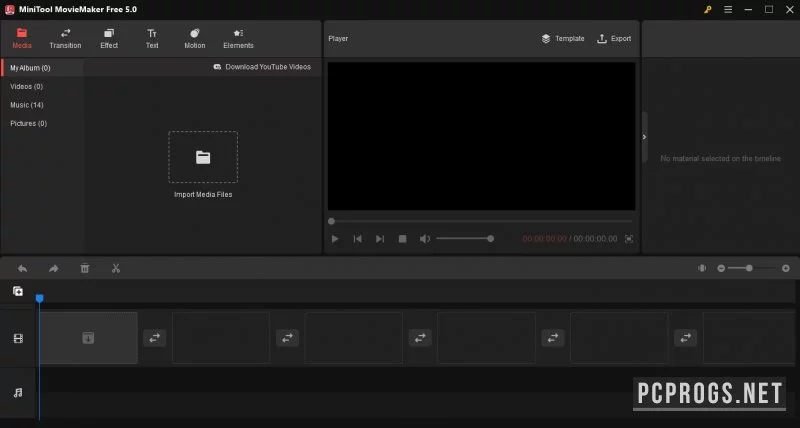Open the Motion tab
The image size is (800, 428).
[x=194, y=39]
